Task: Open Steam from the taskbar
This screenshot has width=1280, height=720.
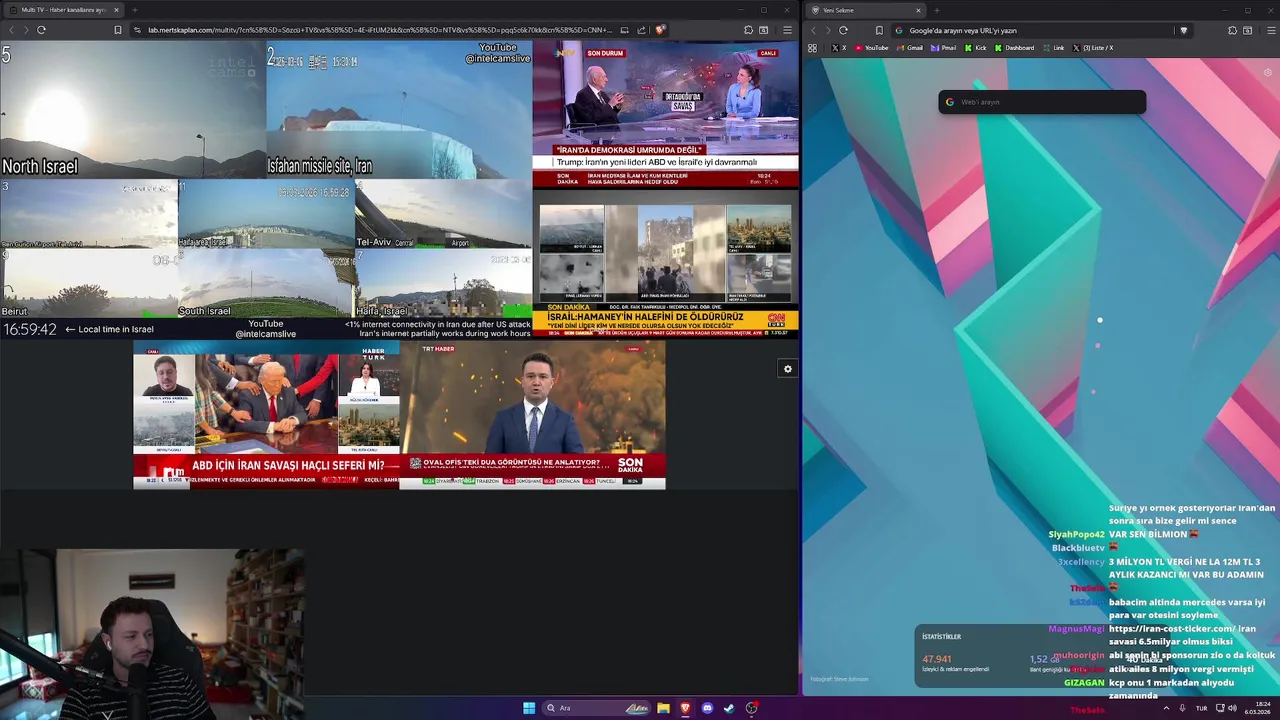Action: coord(729,708)
